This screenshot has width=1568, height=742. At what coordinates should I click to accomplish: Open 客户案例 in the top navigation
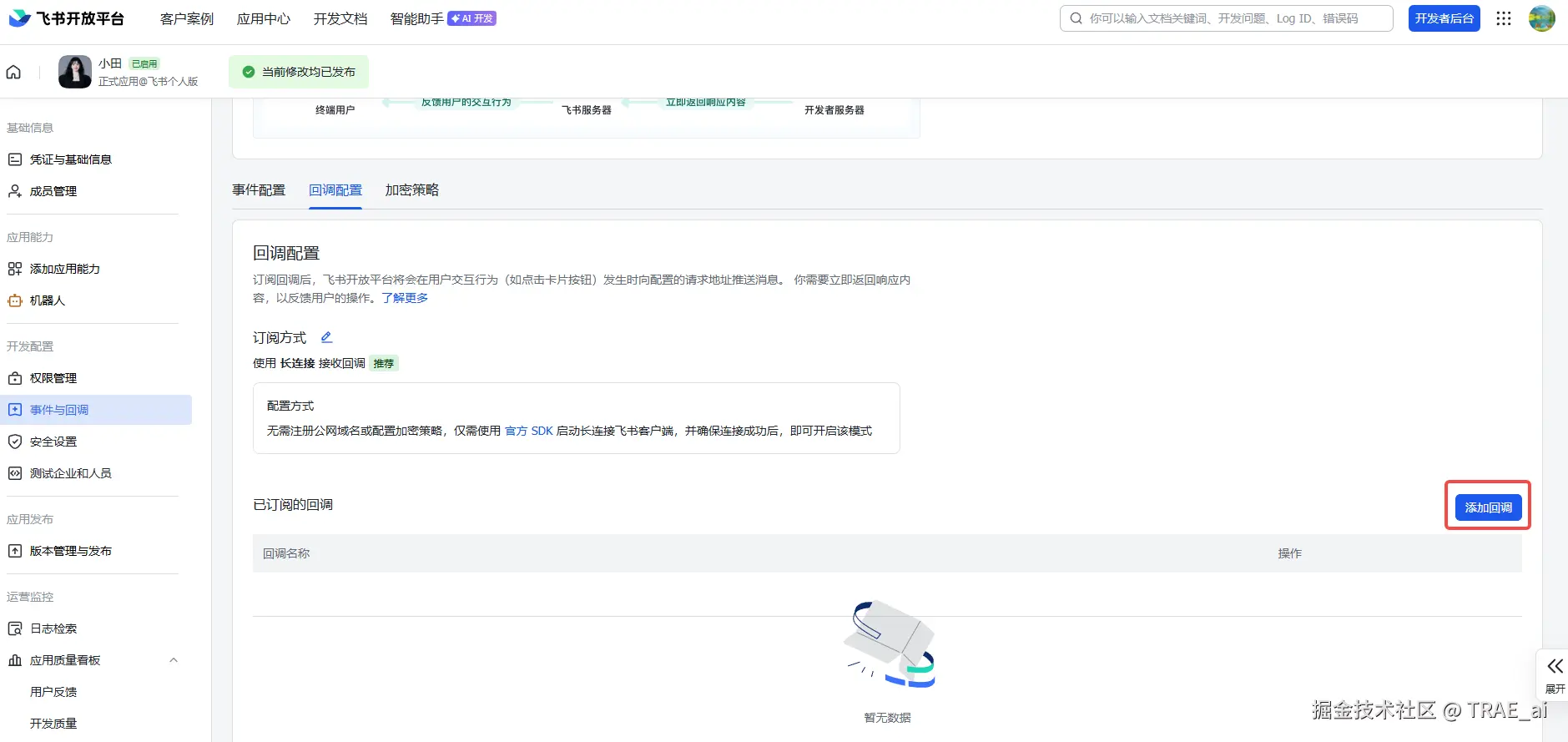click(187, 18)
